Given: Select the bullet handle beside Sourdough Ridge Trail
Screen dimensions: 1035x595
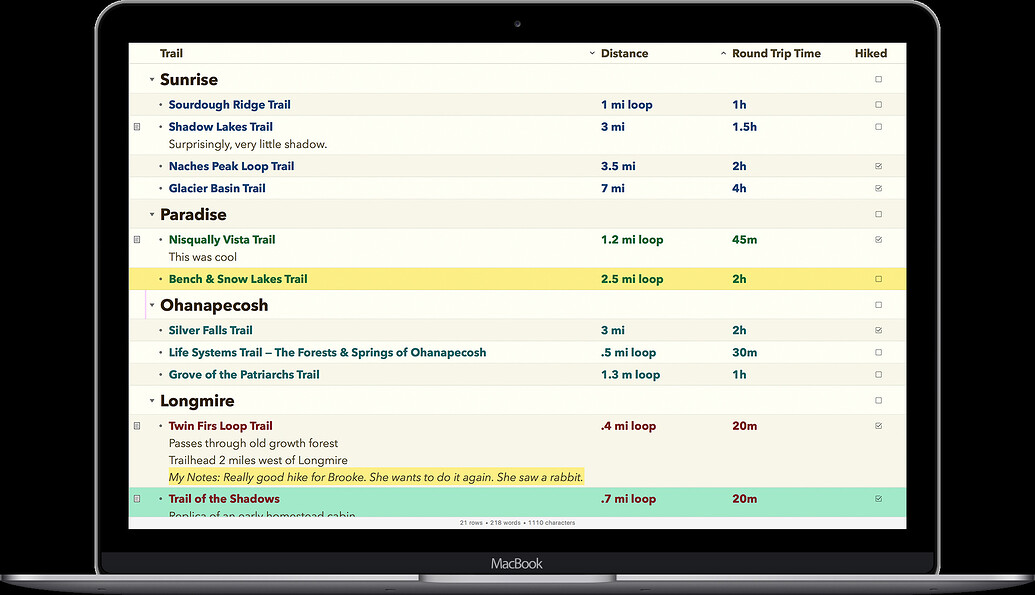Looking at the screenshot, I should (158, 104).
